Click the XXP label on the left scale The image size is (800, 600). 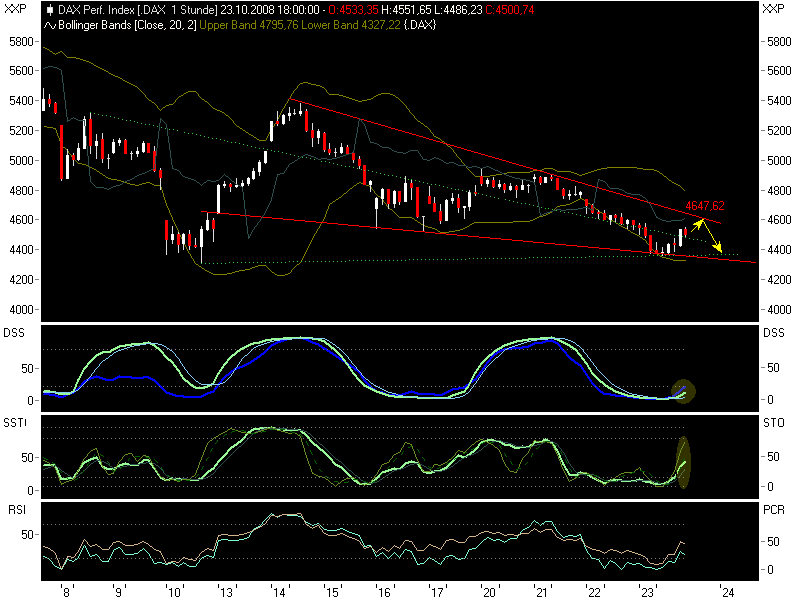point(15,9)
